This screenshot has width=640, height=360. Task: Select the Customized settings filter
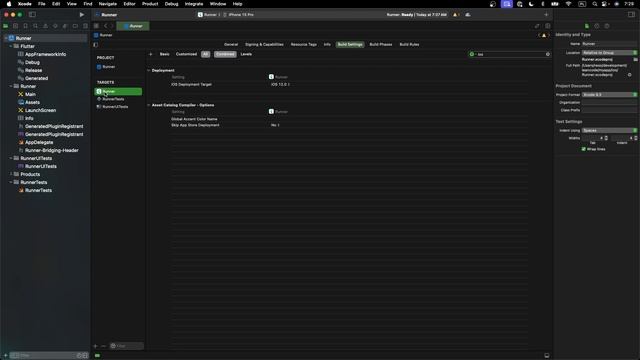coord(186,54)
